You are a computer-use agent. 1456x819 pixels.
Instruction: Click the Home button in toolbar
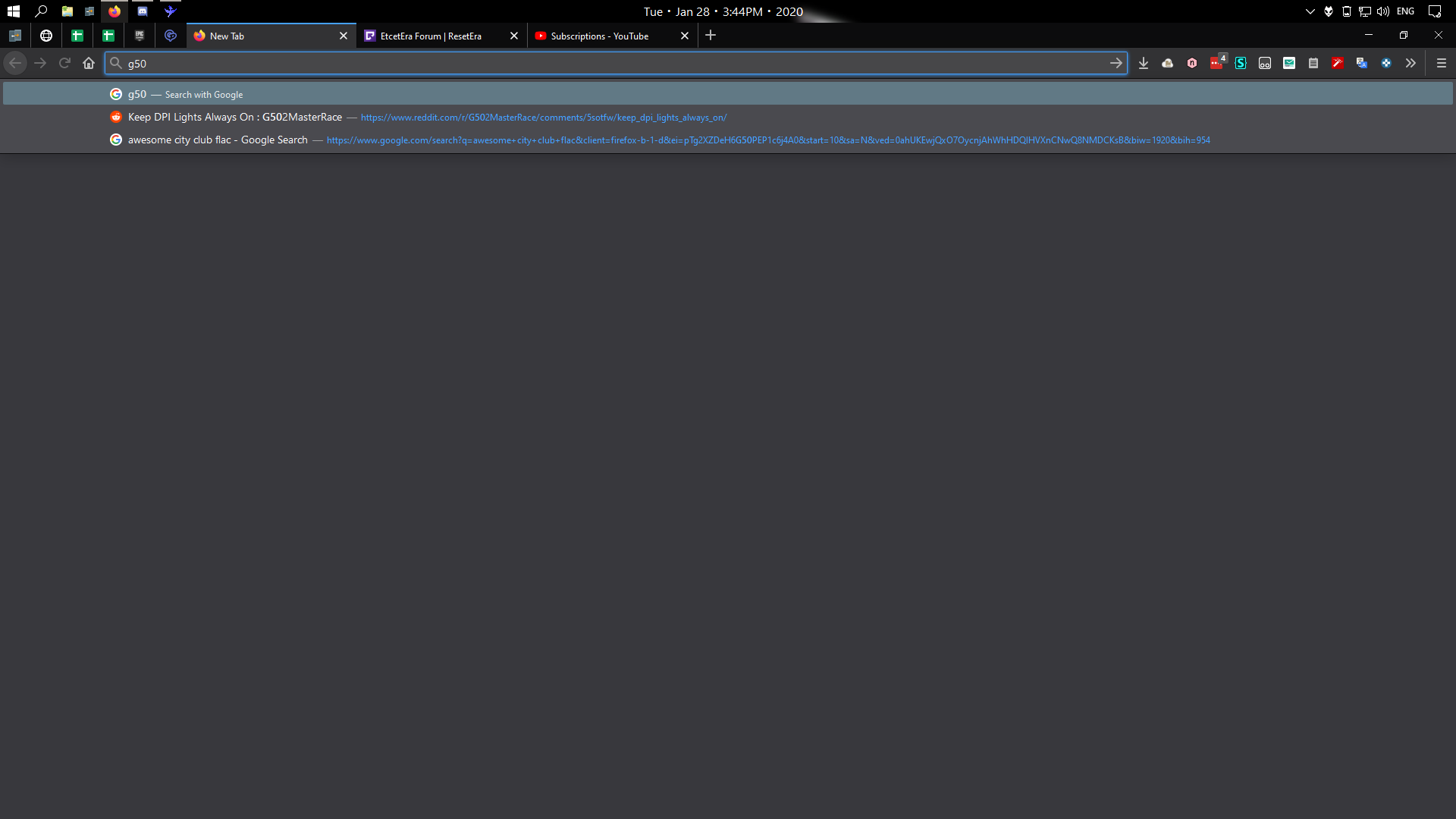[89, 64]
